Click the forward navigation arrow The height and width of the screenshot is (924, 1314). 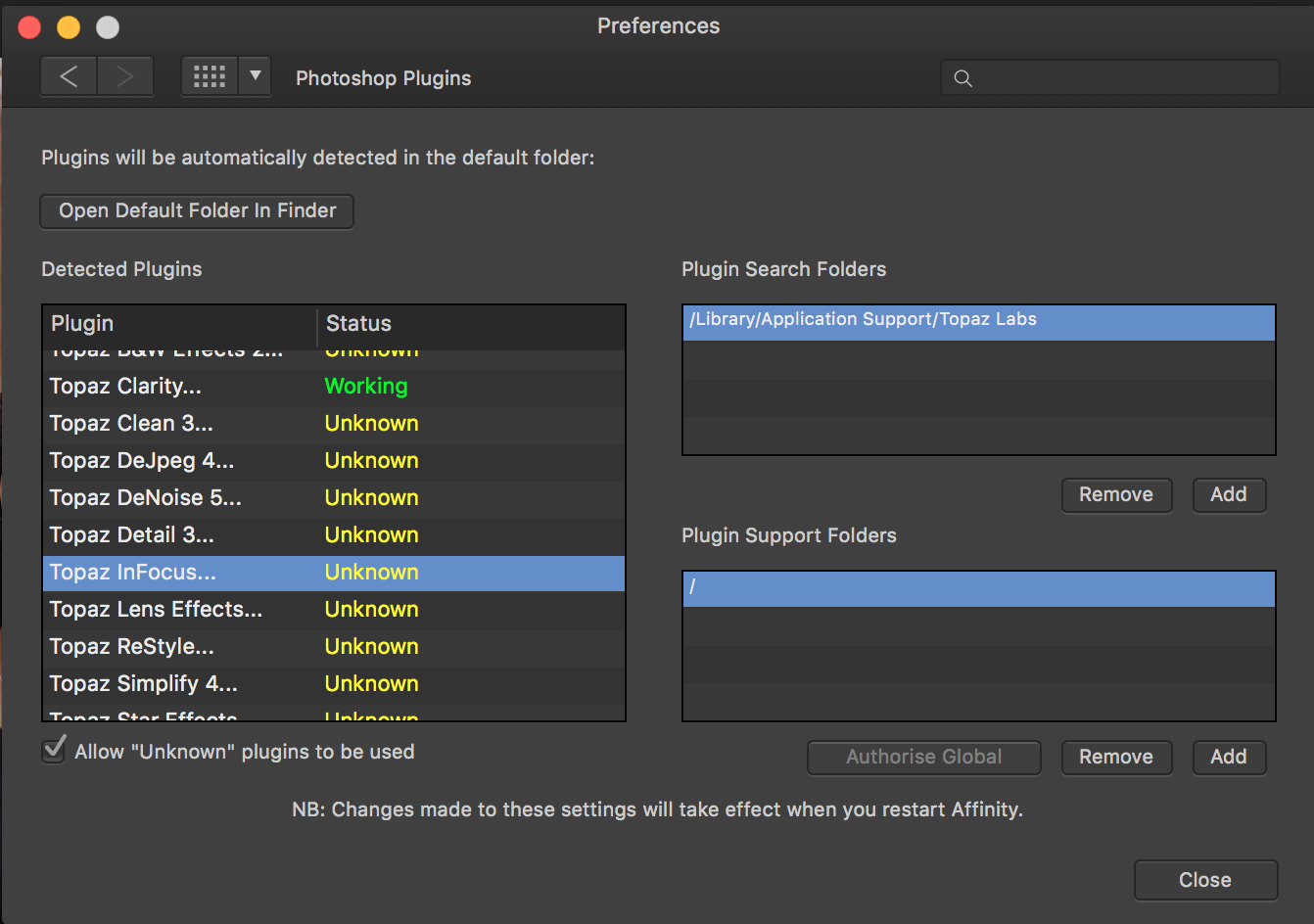point(125,76)
